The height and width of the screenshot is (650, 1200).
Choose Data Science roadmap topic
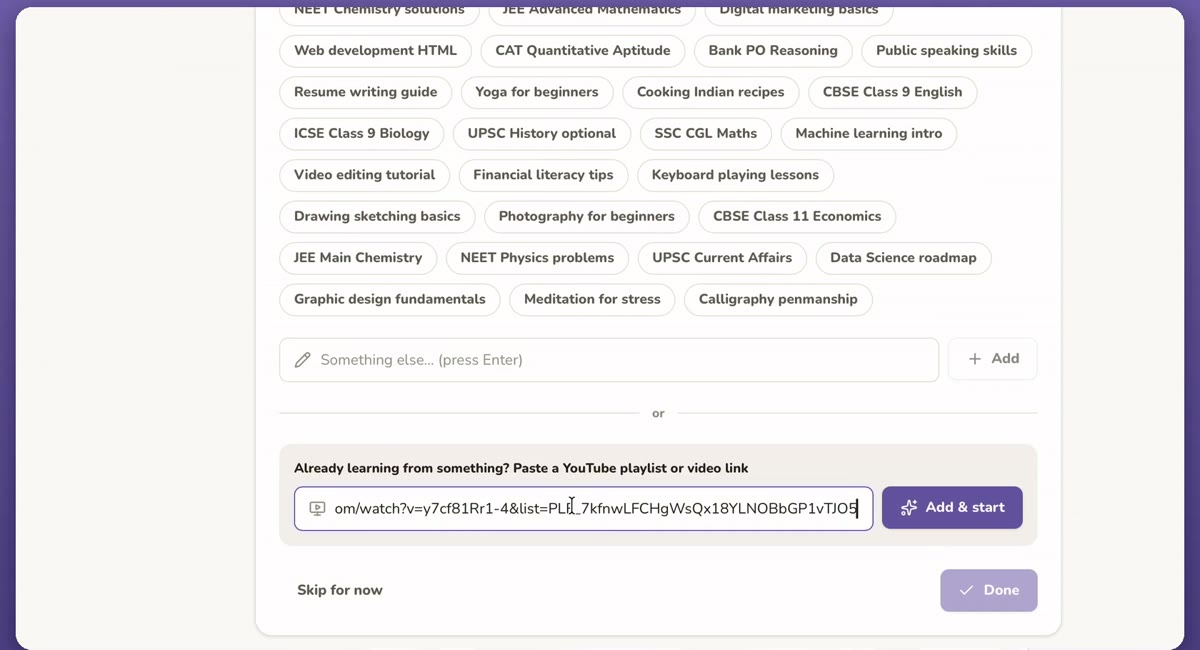903,258
